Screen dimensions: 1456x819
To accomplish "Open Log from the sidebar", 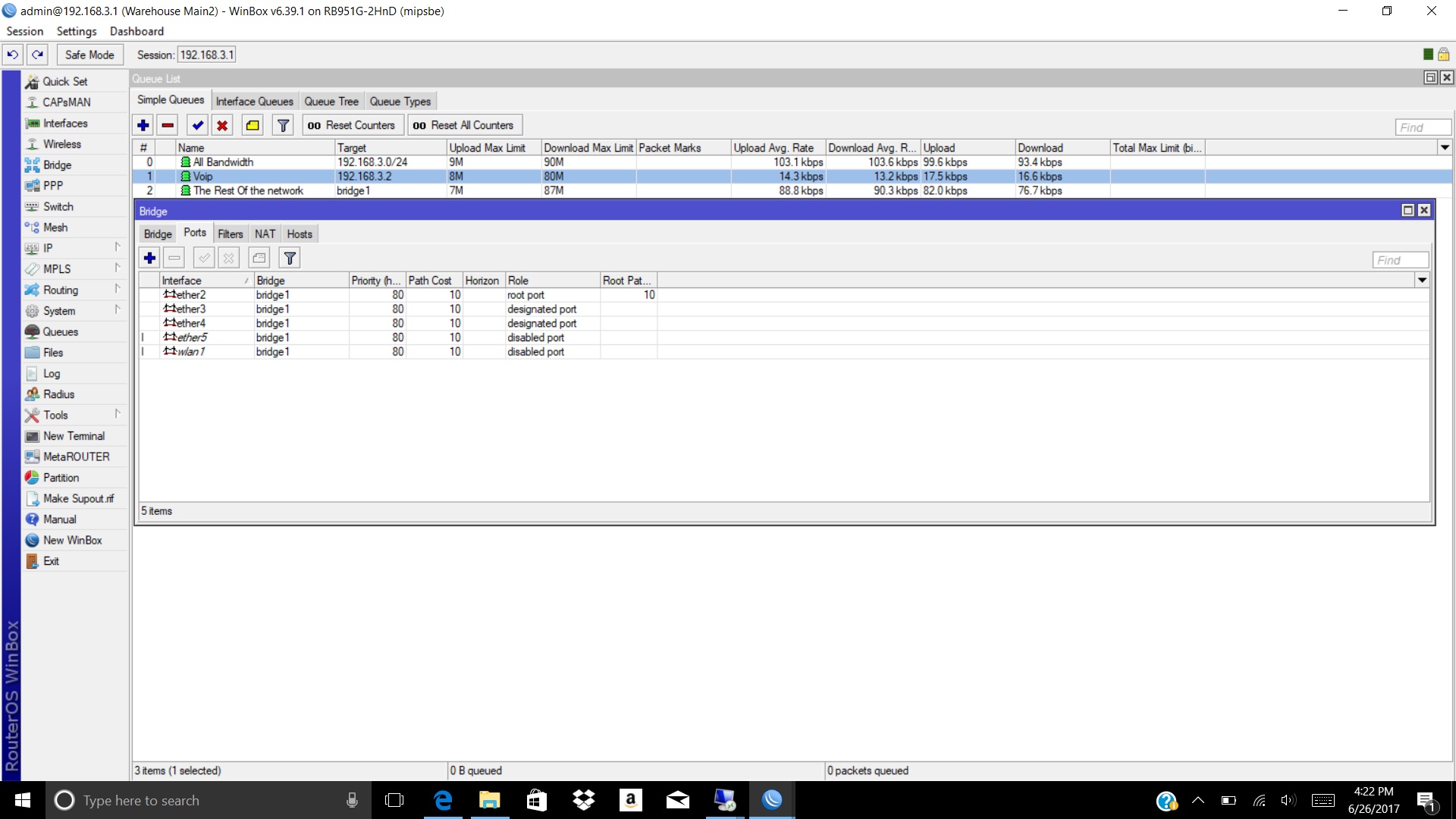I will click(x=74, y=373).
